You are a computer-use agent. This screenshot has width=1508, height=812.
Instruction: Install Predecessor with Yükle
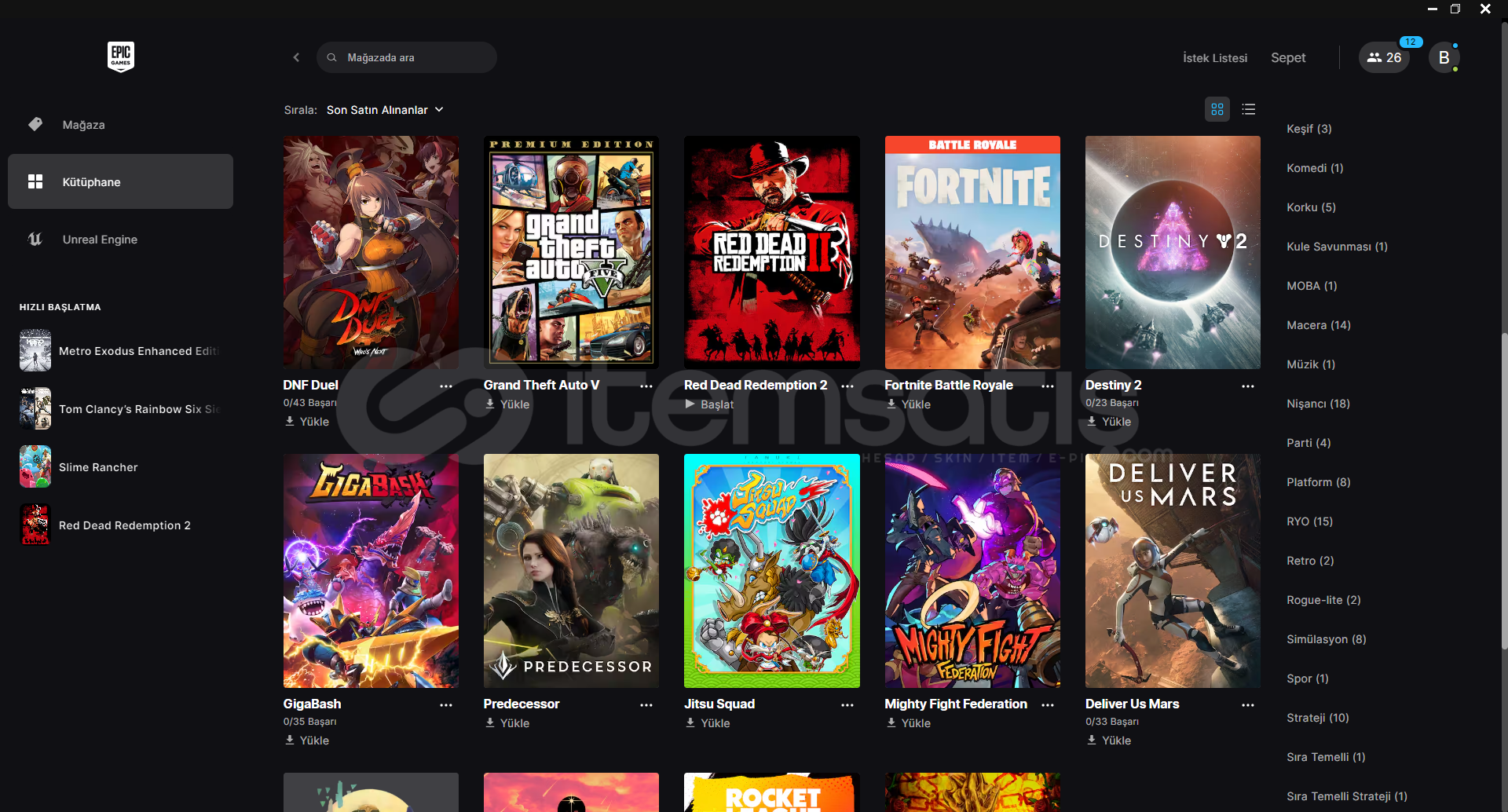tap(507, 723)
